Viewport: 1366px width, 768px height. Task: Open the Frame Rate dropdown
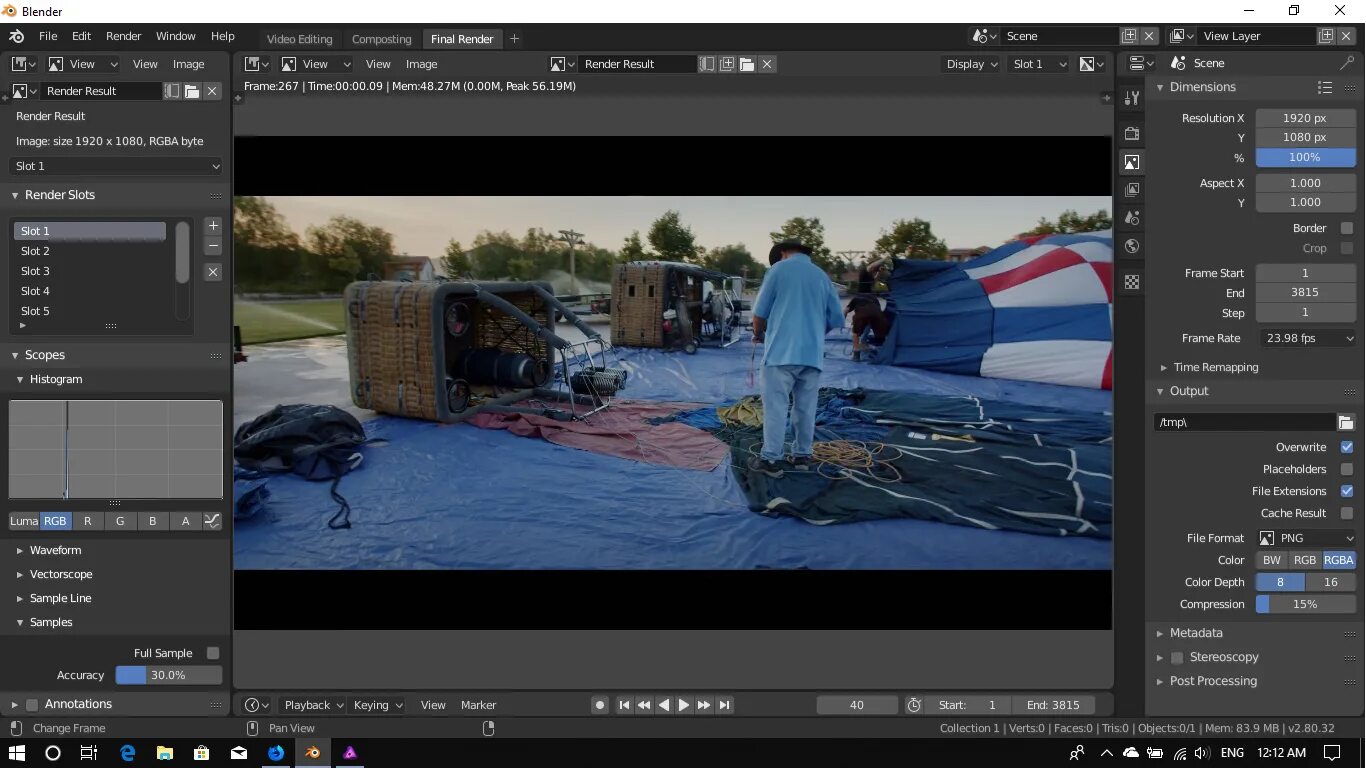[x=1306, y=338]
